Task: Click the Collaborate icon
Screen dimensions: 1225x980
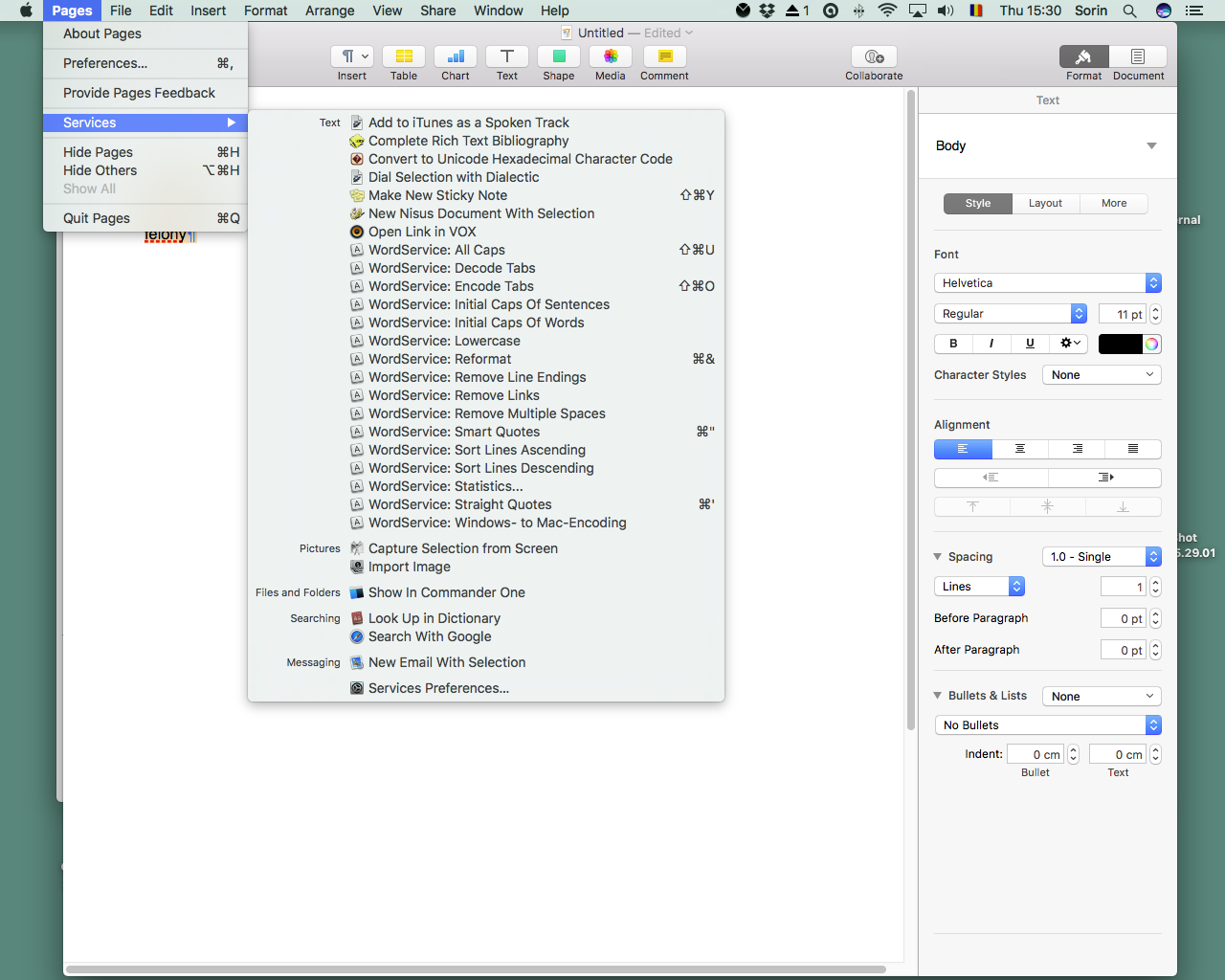Action: pos(874,56)
